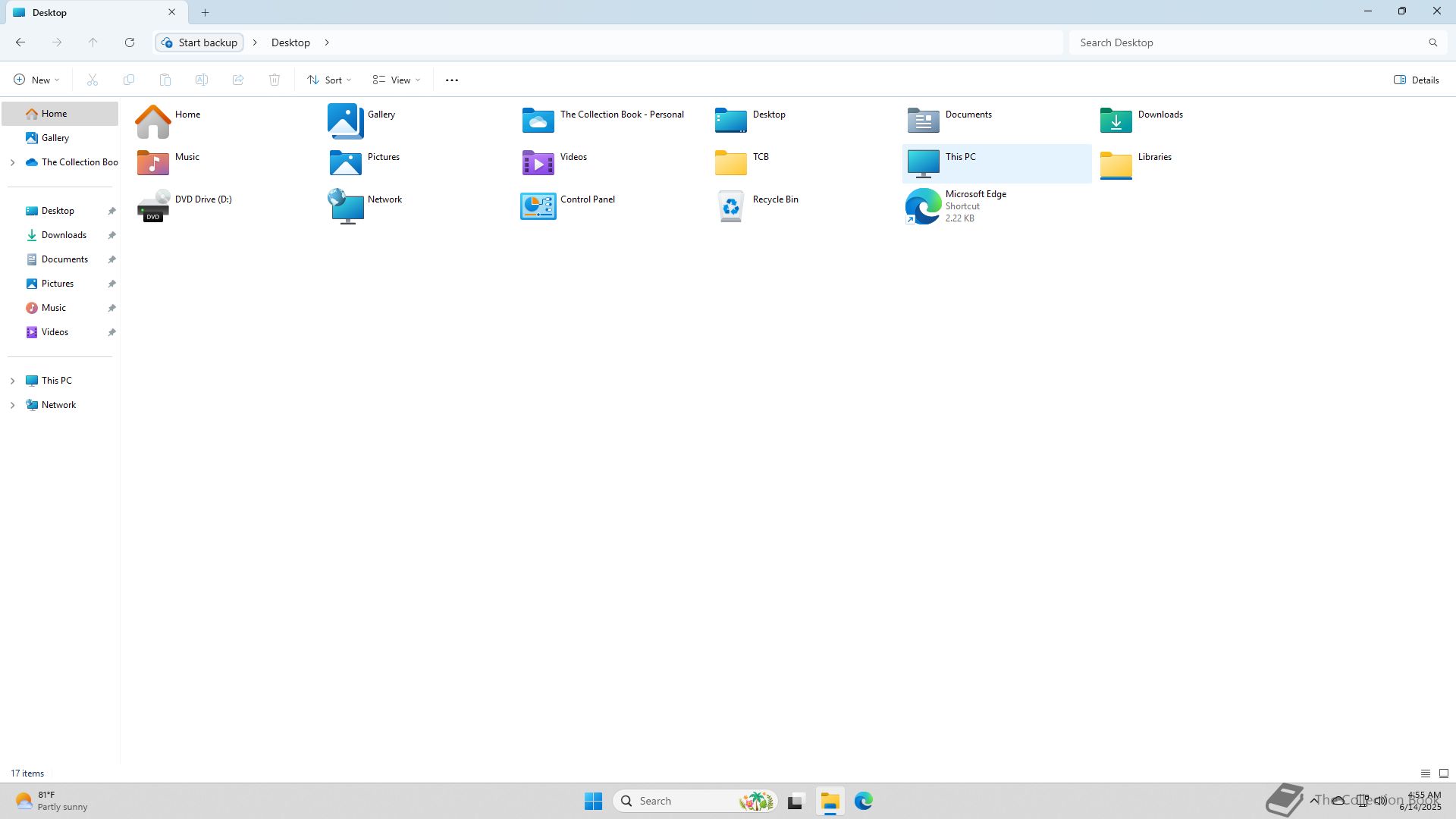Viewport: 1456px width, 819px height.
Task: Select the TCB folder icon
Action: [730, 163]
